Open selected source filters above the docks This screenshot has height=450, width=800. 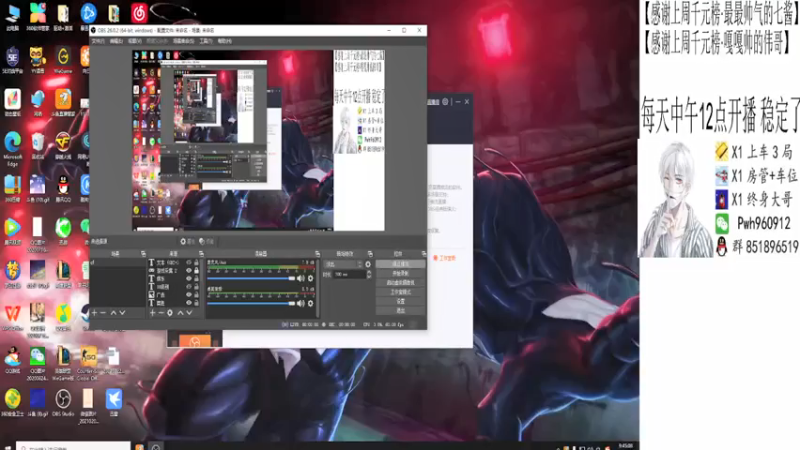pyautogui.click(x=206, y=241)
